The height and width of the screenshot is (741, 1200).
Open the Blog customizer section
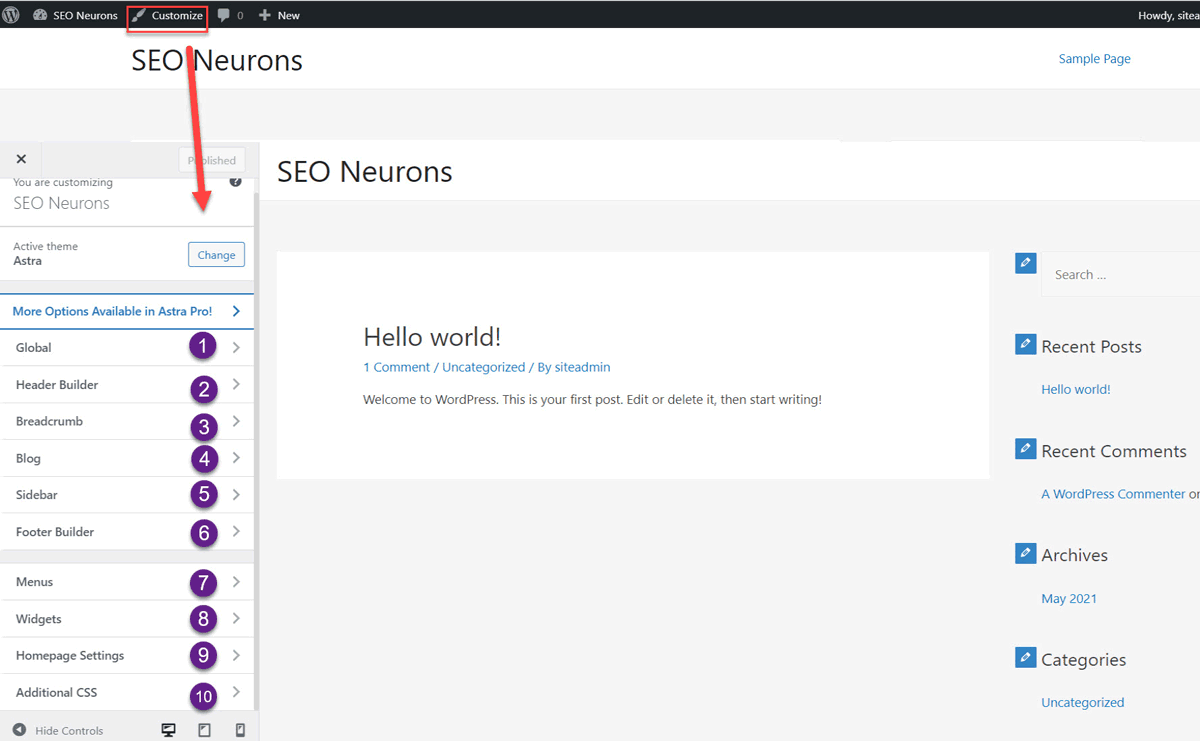pyautogui.click(x=127, y=458)
